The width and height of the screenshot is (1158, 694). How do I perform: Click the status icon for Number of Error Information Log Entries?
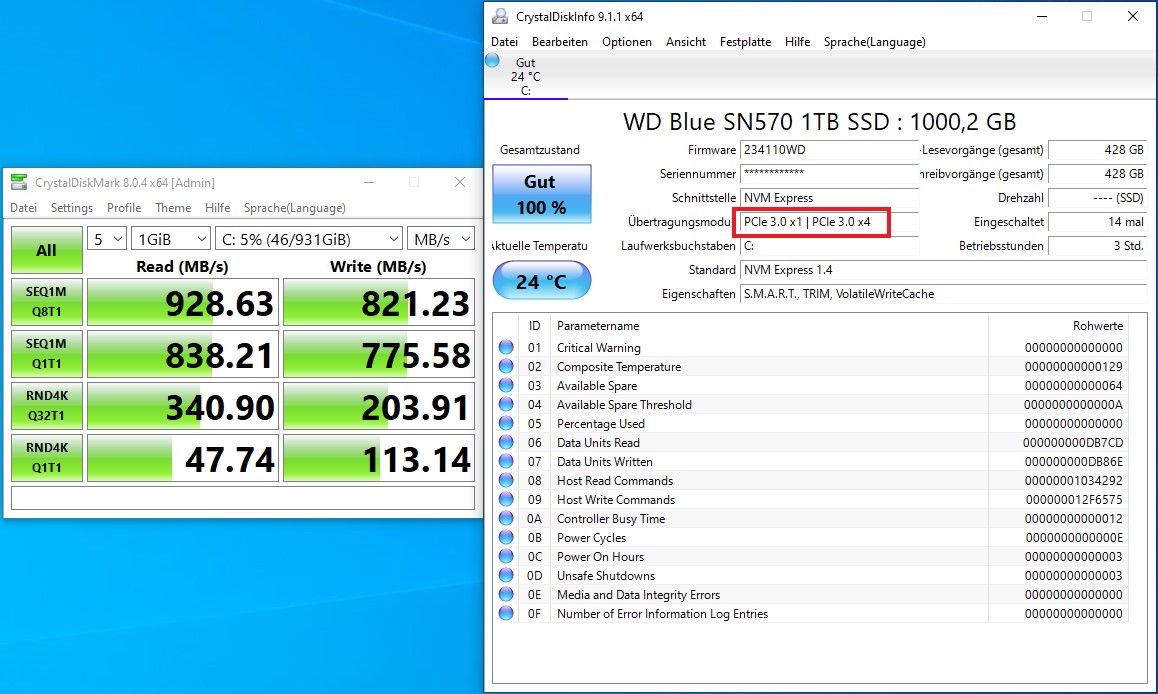(x=506, y=614)
